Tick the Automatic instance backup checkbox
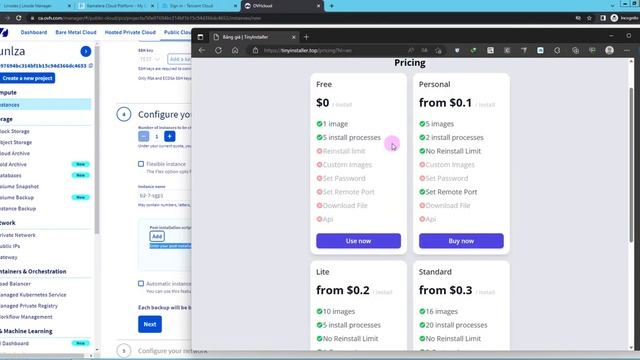The width and height of the screenshot is (640, 360). (x=141, y=283)
